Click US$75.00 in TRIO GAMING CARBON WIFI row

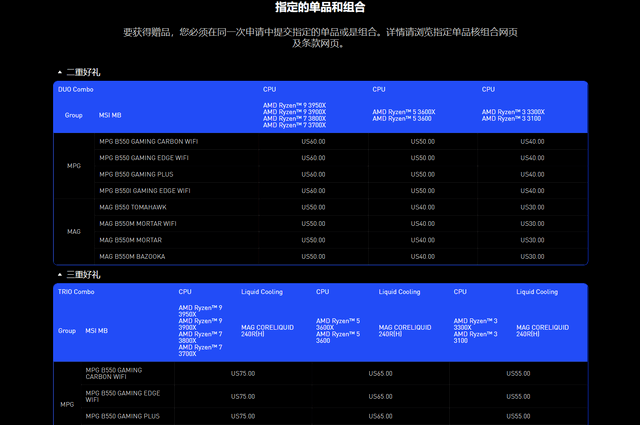tap(243, 374)
